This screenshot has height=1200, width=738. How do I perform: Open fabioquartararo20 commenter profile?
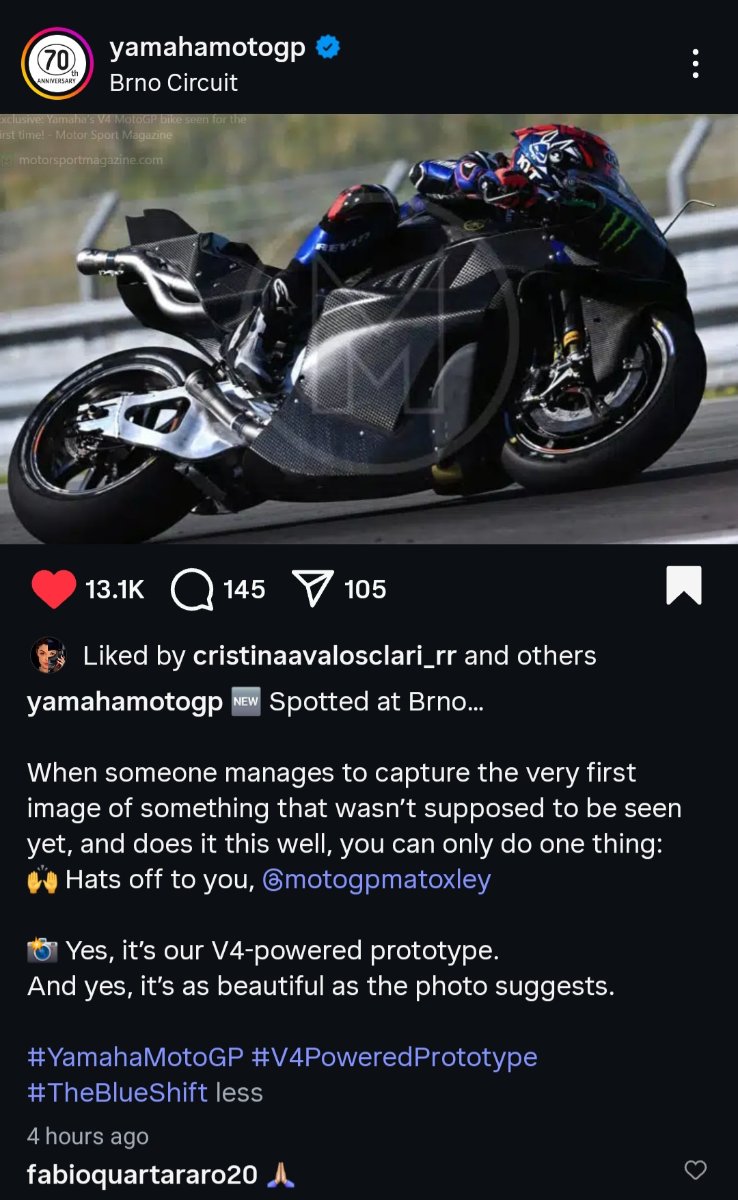(142, 1174)
